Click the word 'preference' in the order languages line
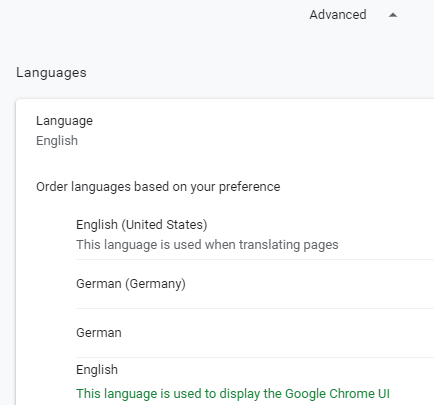 coord(249,187)
